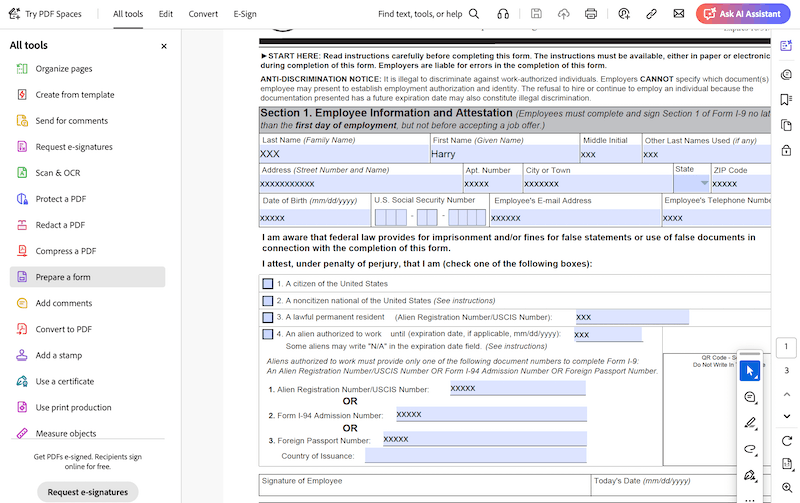Viewport: 800px width, 503px height.
Task: Check 'A noncitizen national' box
Action: click(x=267, y=301)
